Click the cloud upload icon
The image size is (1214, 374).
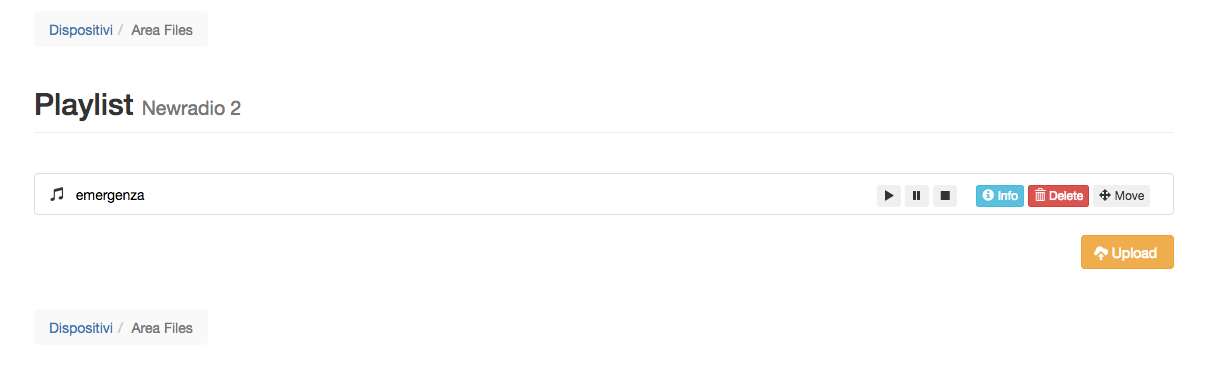tap(1101, 253)
